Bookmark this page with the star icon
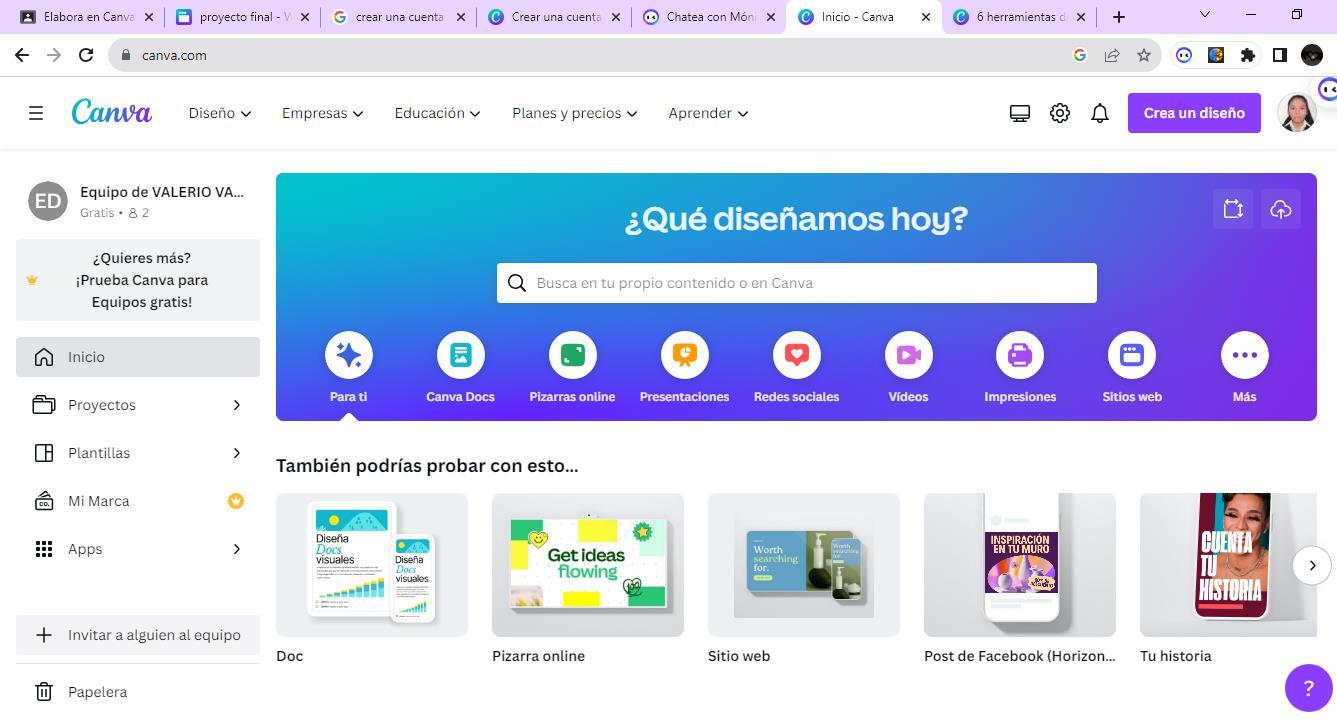This screenshot has height=724, width=1337. 1144,55
